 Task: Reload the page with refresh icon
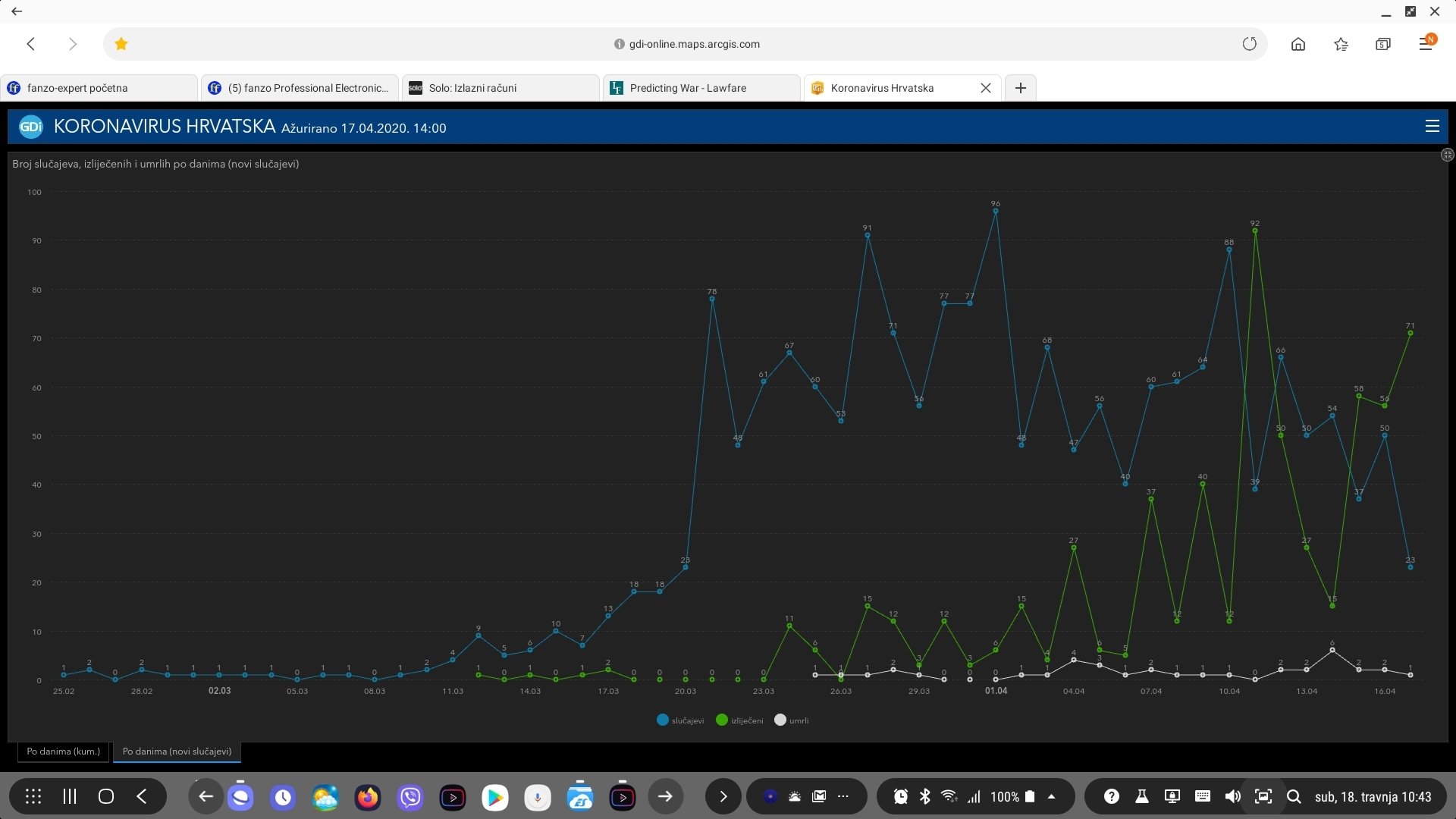click(1249, 44)
